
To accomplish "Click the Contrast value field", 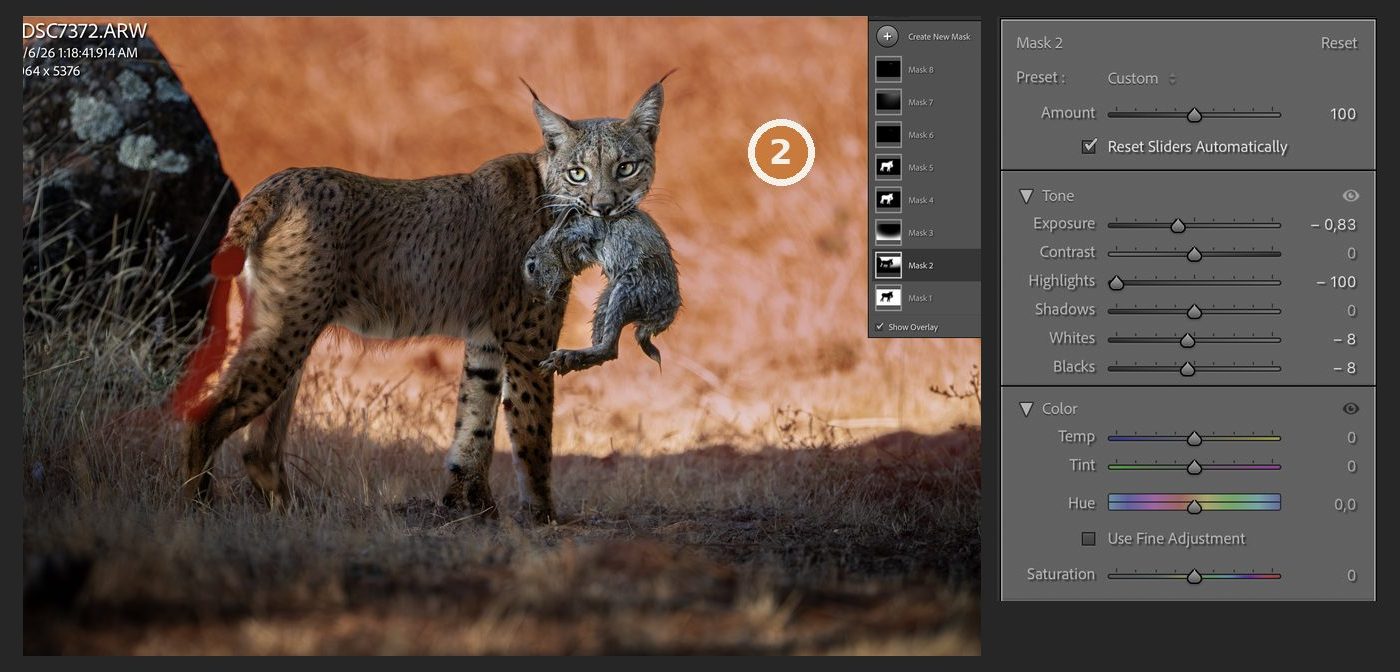I will (x=1351, y=253).
